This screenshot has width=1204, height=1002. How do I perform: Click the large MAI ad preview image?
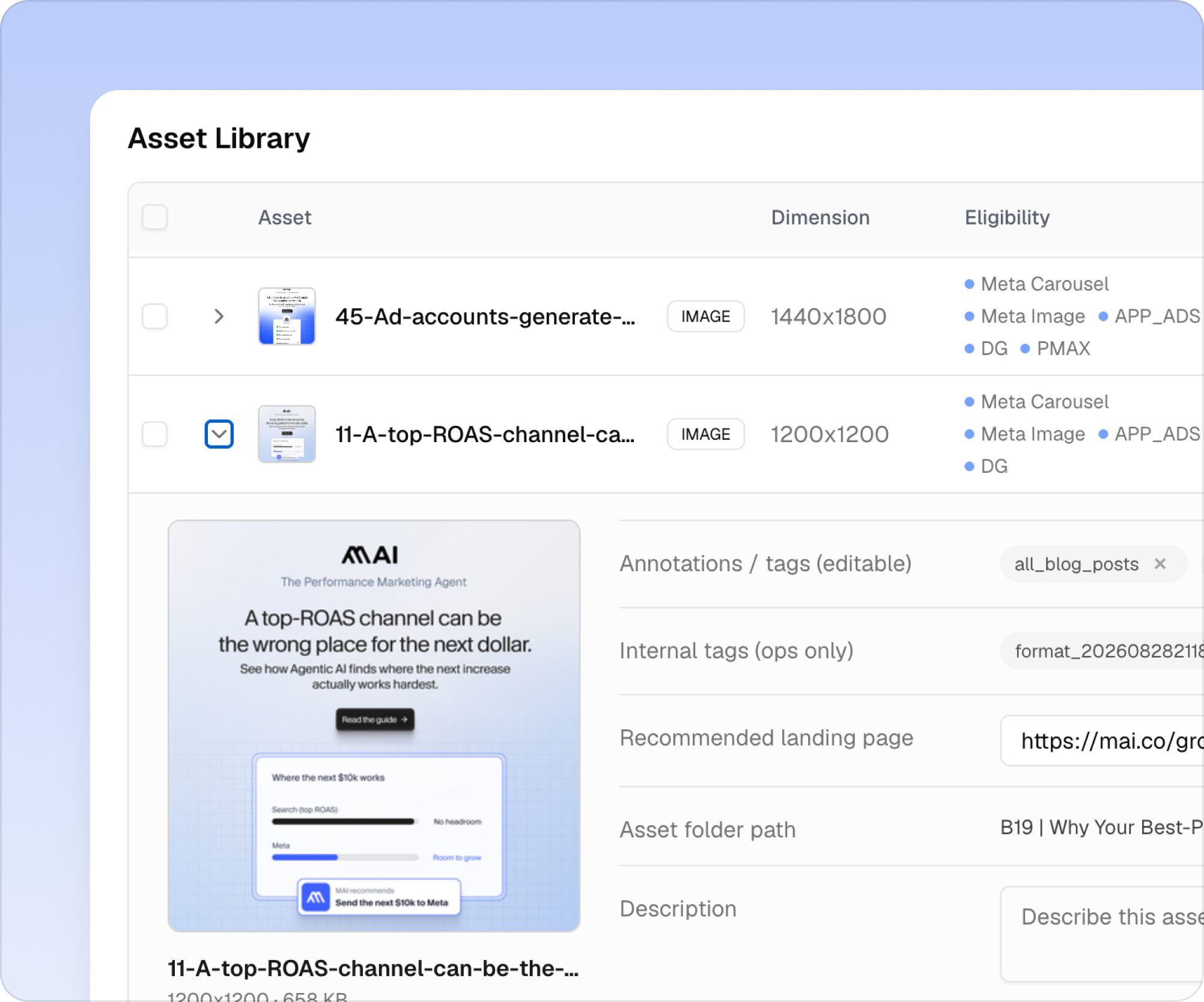(374, 726)
